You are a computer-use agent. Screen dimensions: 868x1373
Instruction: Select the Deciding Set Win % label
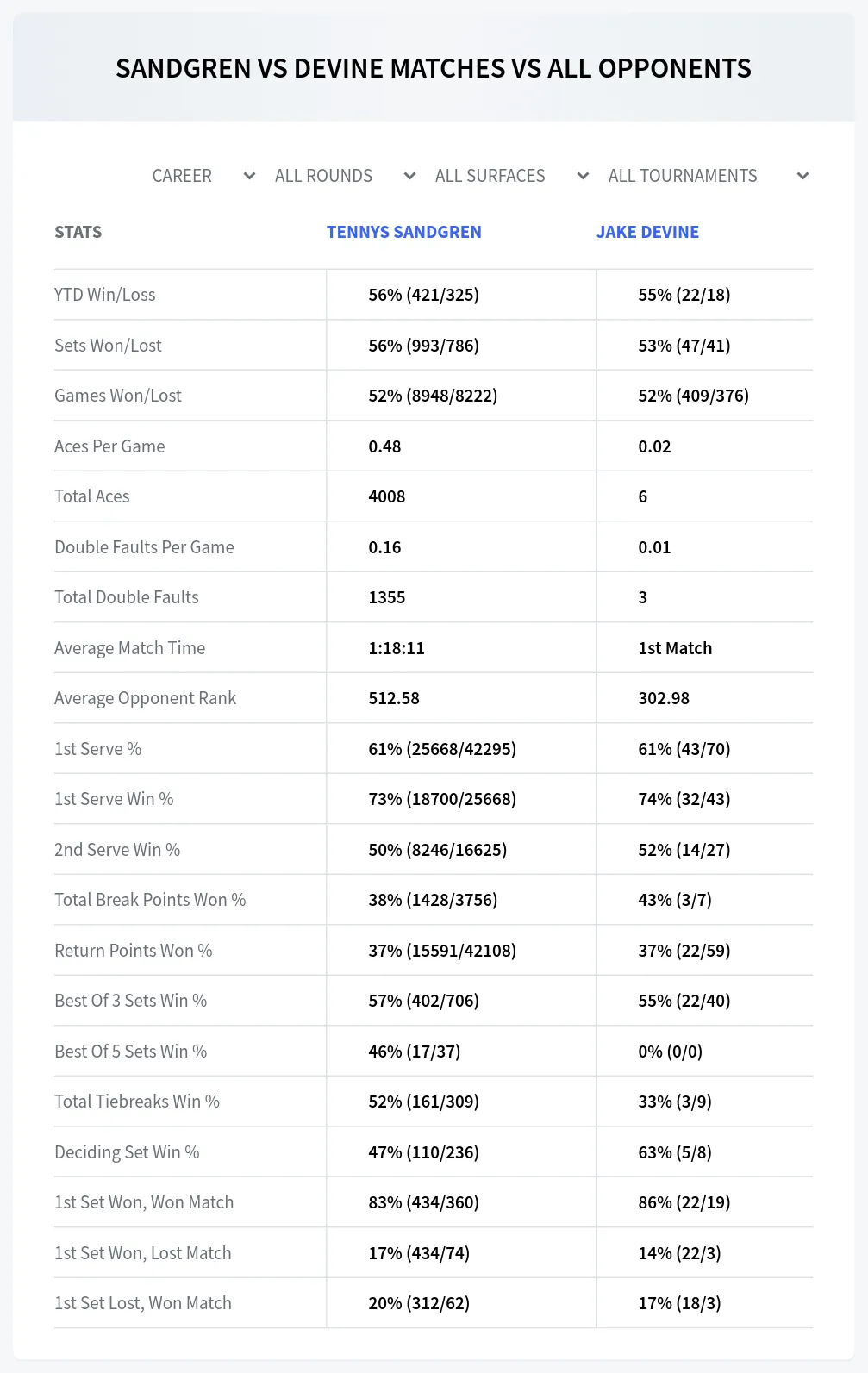127,1152
